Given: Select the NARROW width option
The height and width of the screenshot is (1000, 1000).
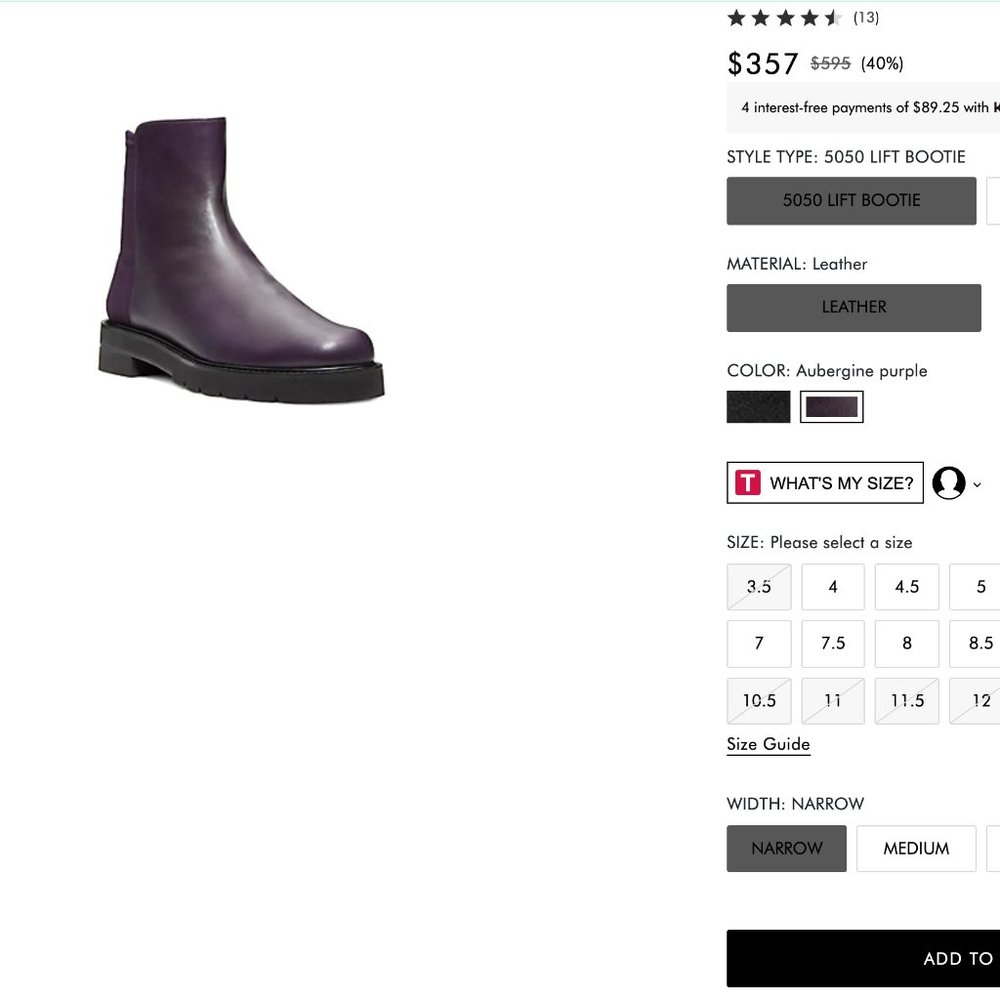Looking at the screenshot, I should (786, 848).
